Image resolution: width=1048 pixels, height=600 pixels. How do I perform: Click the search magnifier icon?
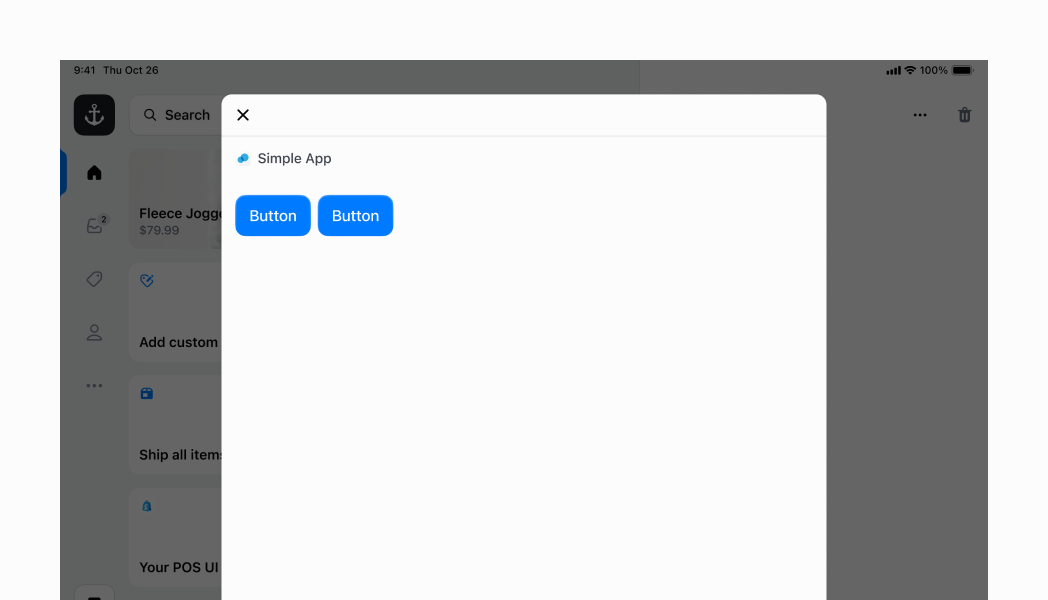pos(150,115)
